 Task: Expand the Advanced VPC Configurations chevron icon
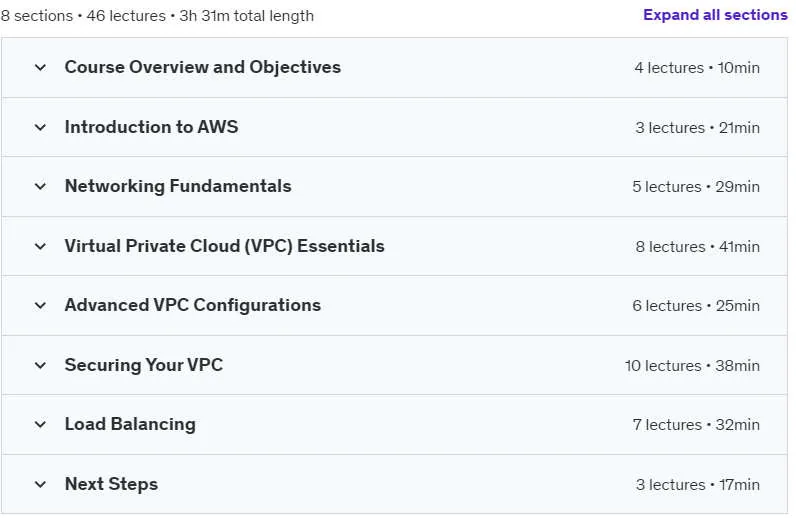point(40,306)
